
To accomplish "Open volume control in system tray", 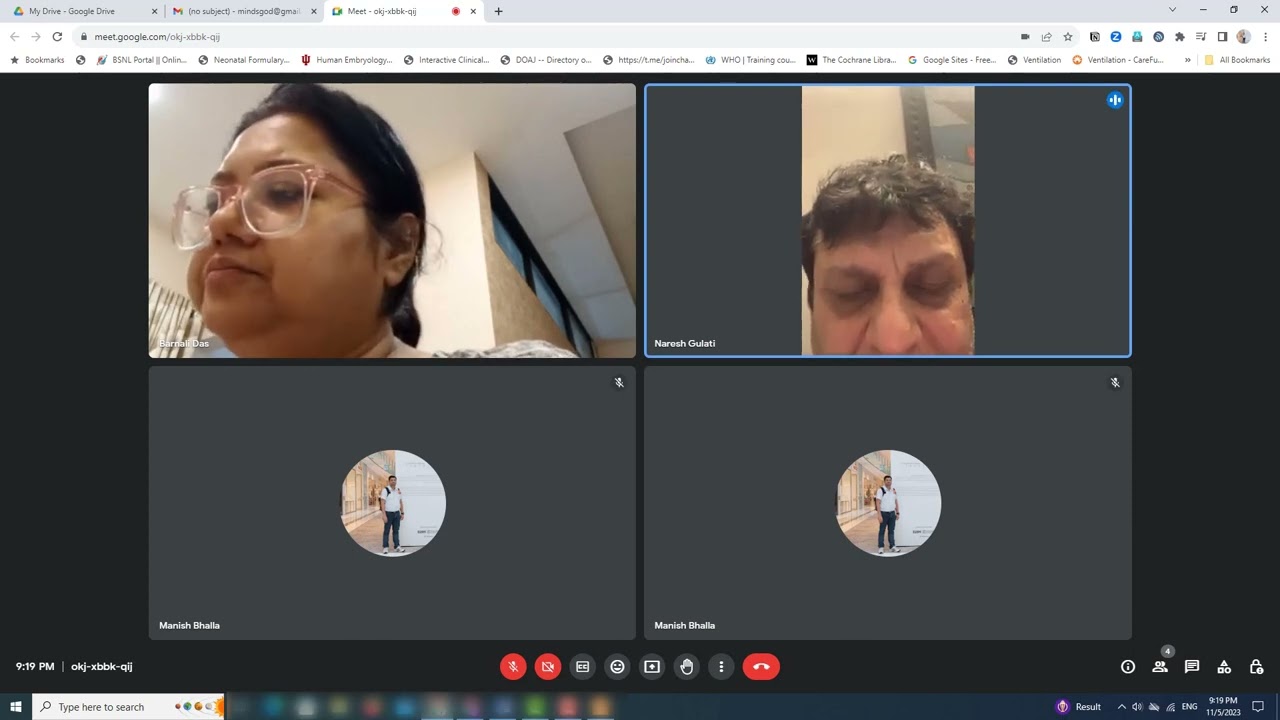I will click(1137, 706).
